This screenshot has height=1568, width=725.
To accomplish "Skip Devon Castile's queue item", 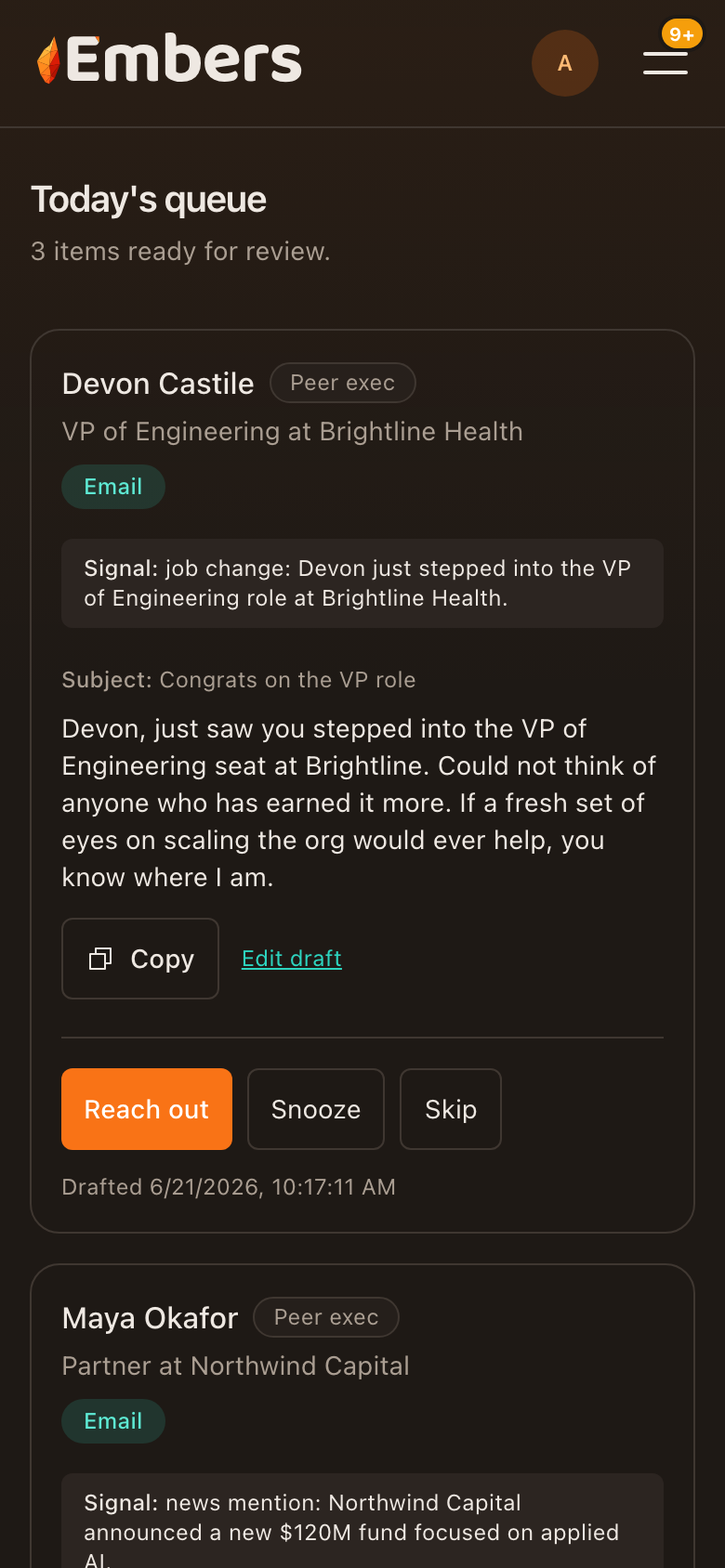I will click(x=451, y=1109).
